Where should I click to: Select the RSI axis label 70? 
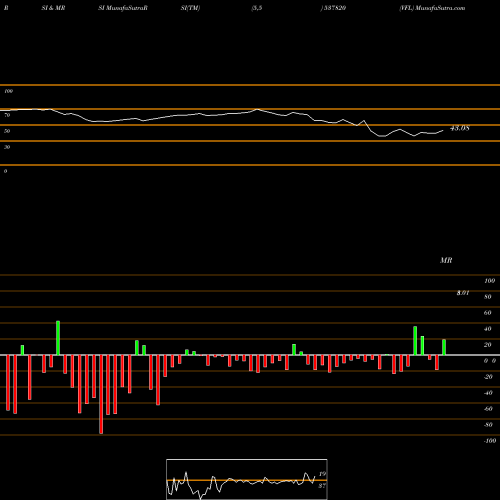coord(7,115)
